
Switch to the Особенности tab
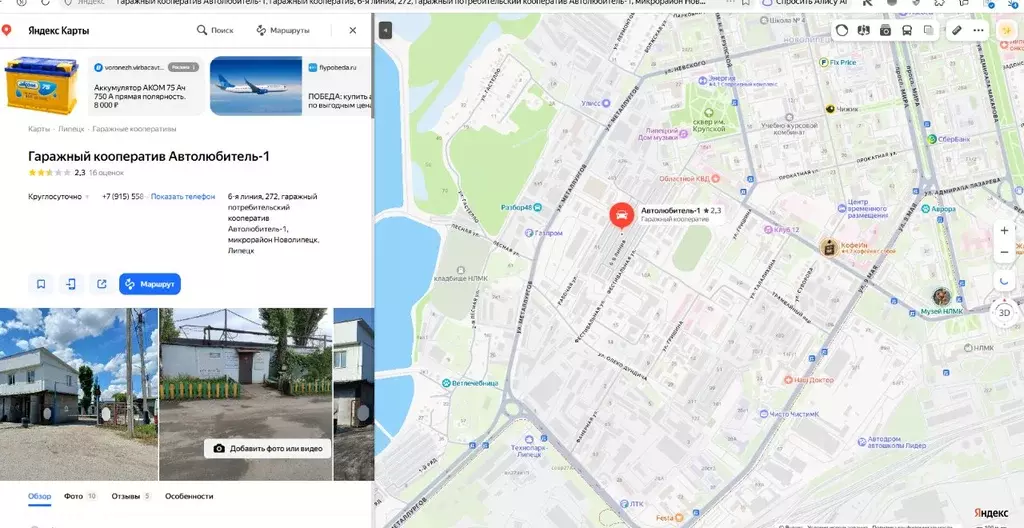pos(189,496)
